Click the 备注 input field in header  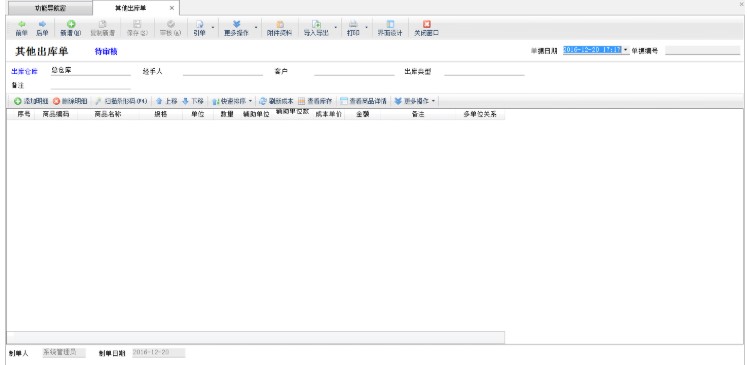(x=91, y=85)
